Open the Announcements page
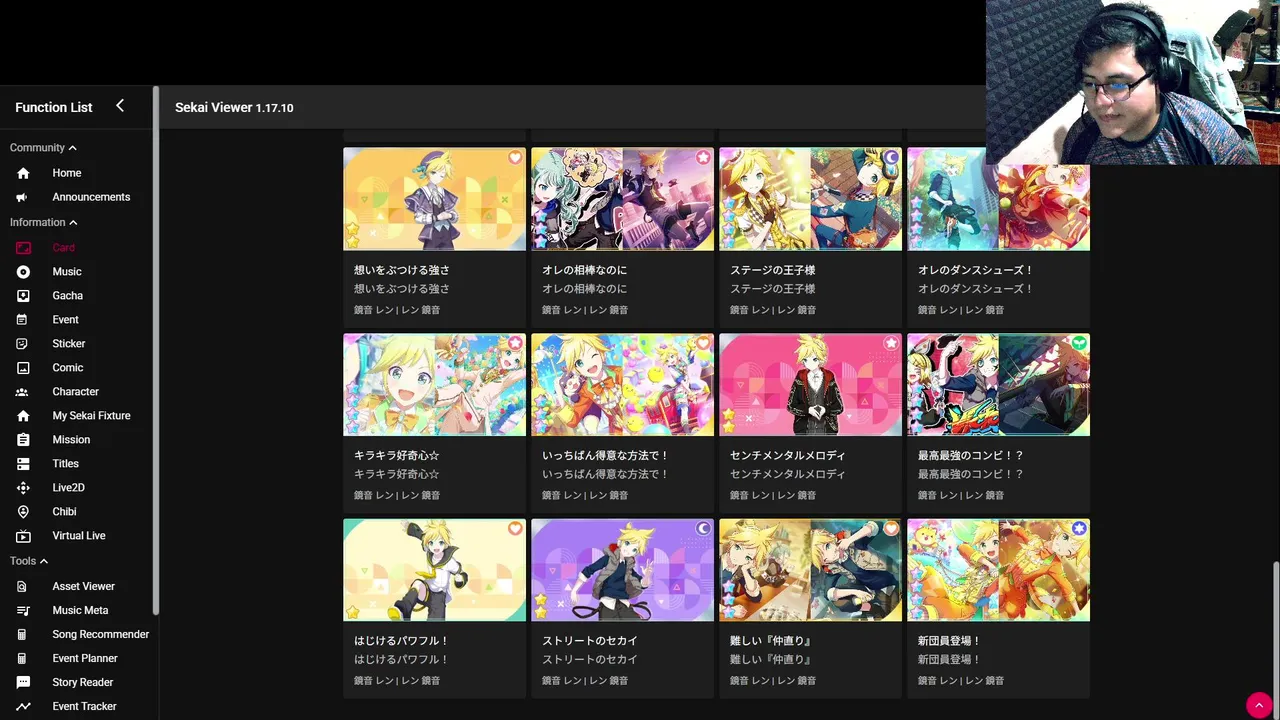The image size is (1280, 720). pyautogui.click(x=91, y=197)
